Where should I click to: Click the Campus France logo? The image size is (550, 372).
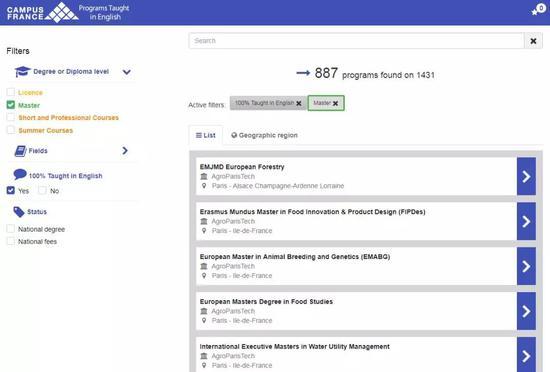click(42, 12)
